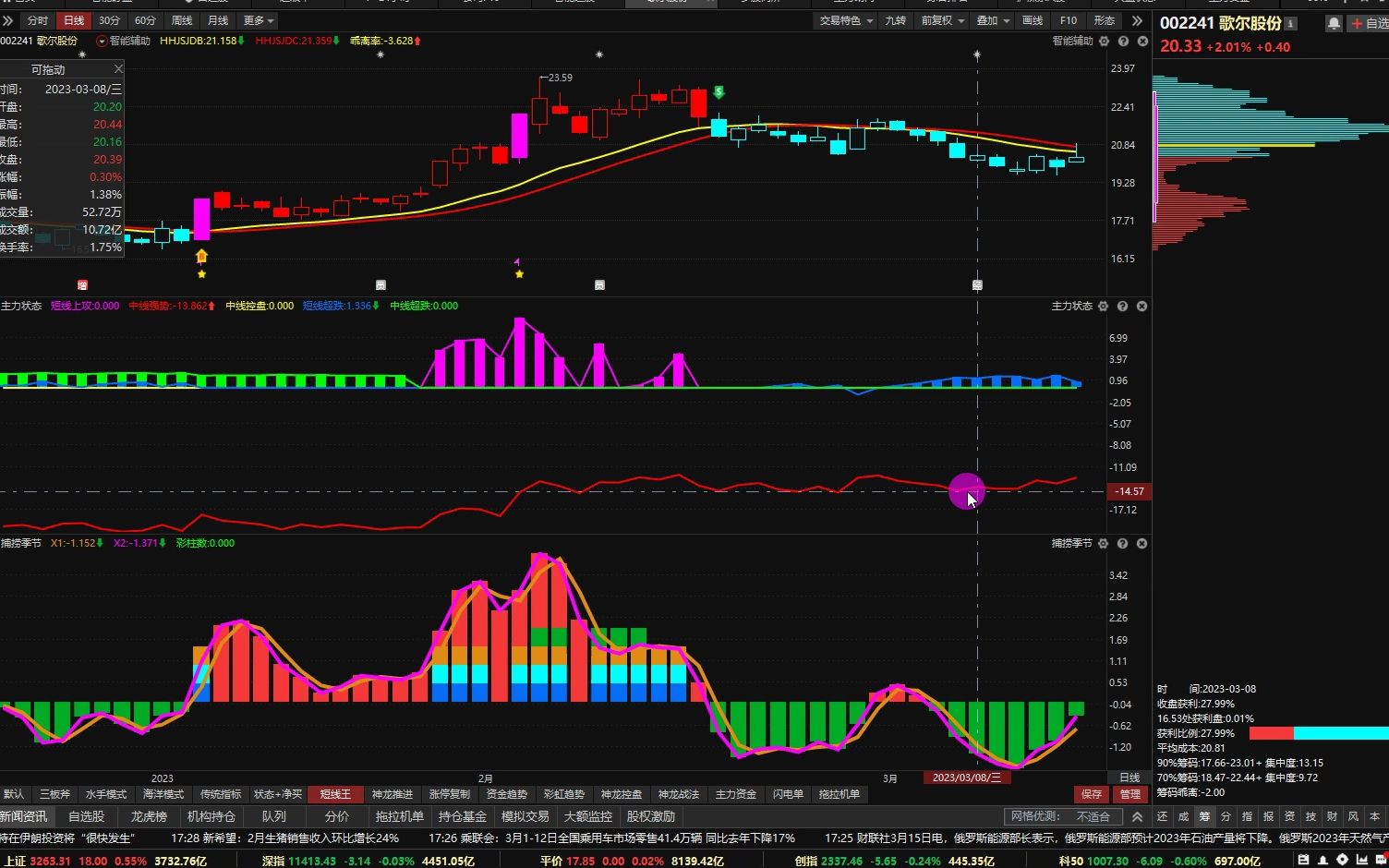Viewport: 1389px width, 868px height.
Task: Open the 交易特色 dropdown
Action: point(846,20)
